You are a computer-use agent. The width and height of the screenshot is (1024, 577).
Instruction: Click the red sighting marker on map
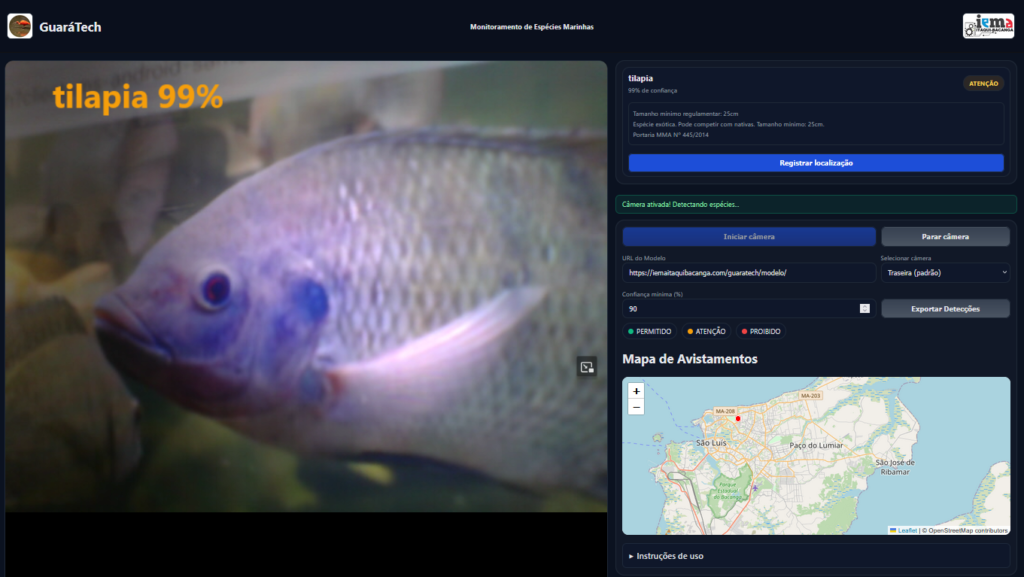click(x=738, y=419)
